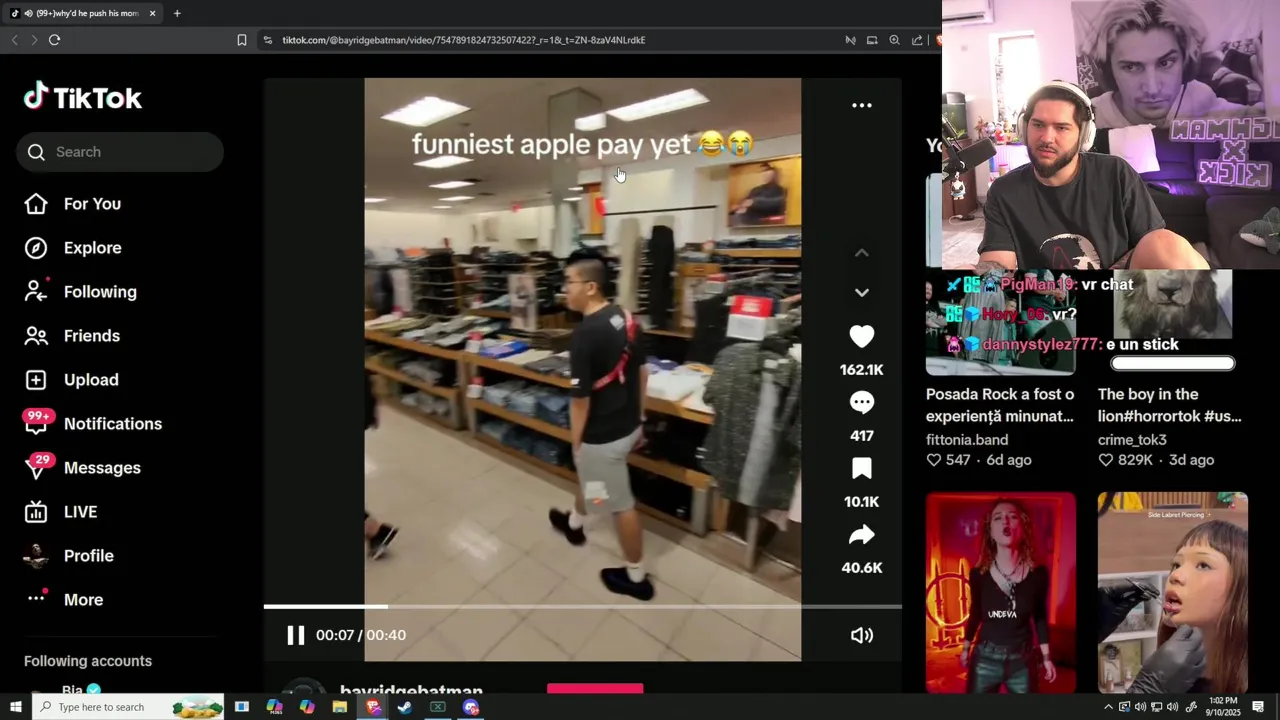Open the Windows notification center

[x=1259, y=707]
